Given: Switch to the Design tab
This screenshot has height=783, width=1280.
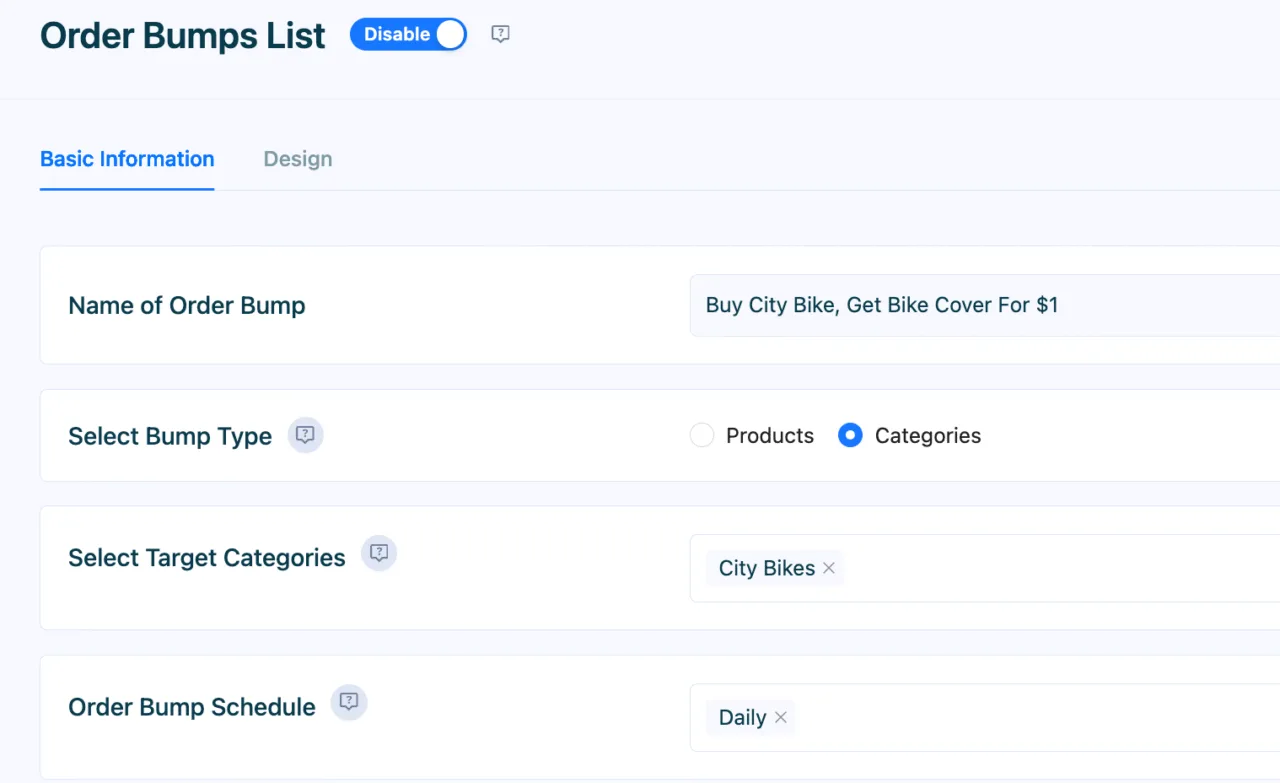Looking at the screenshot, I should point(298,159).
